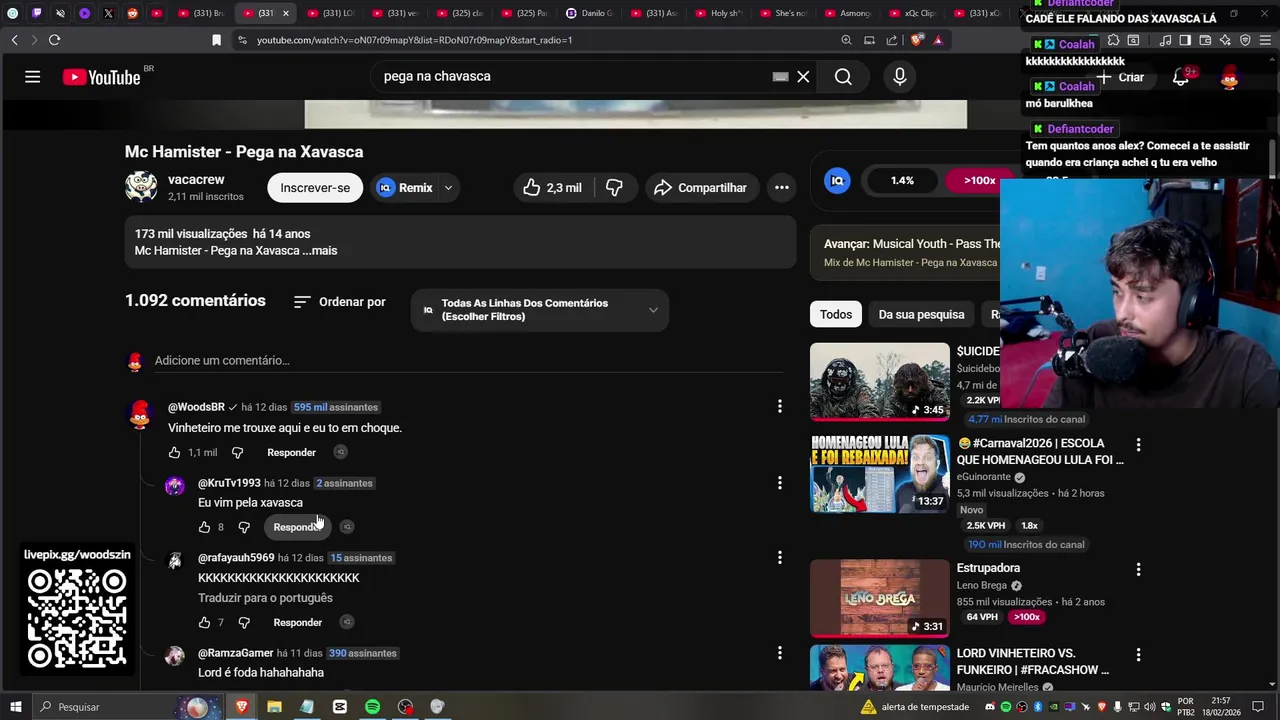Screen dimensions: 1280x720
Task: Like the video with 2,3 mil likes
Action: click(x=552, y=187)
